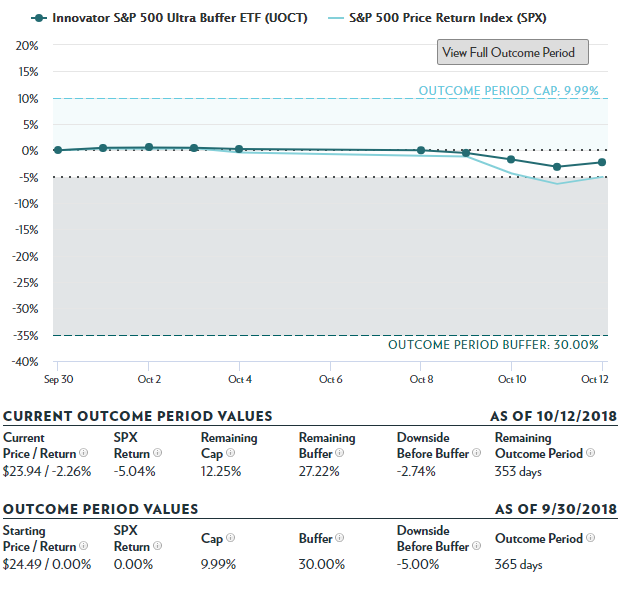Click the 27.22% Remaining Buffer value
The image size is (637, 598).
click(319, 471)
